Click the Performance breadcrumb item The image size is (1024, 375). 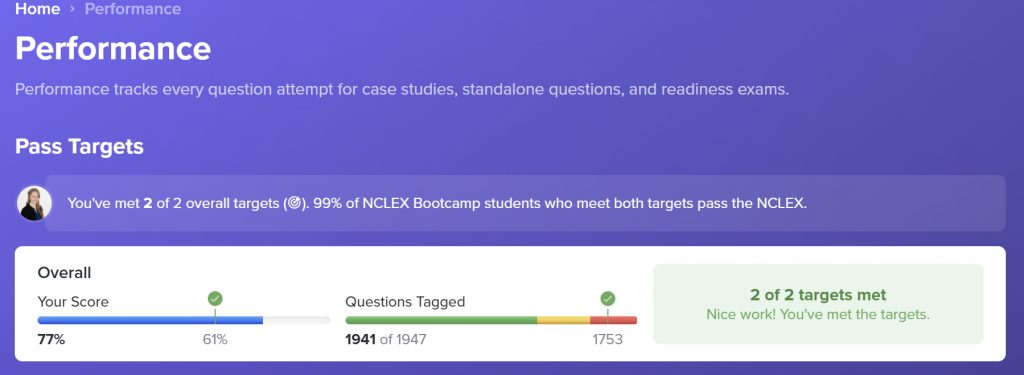point(133,9)
